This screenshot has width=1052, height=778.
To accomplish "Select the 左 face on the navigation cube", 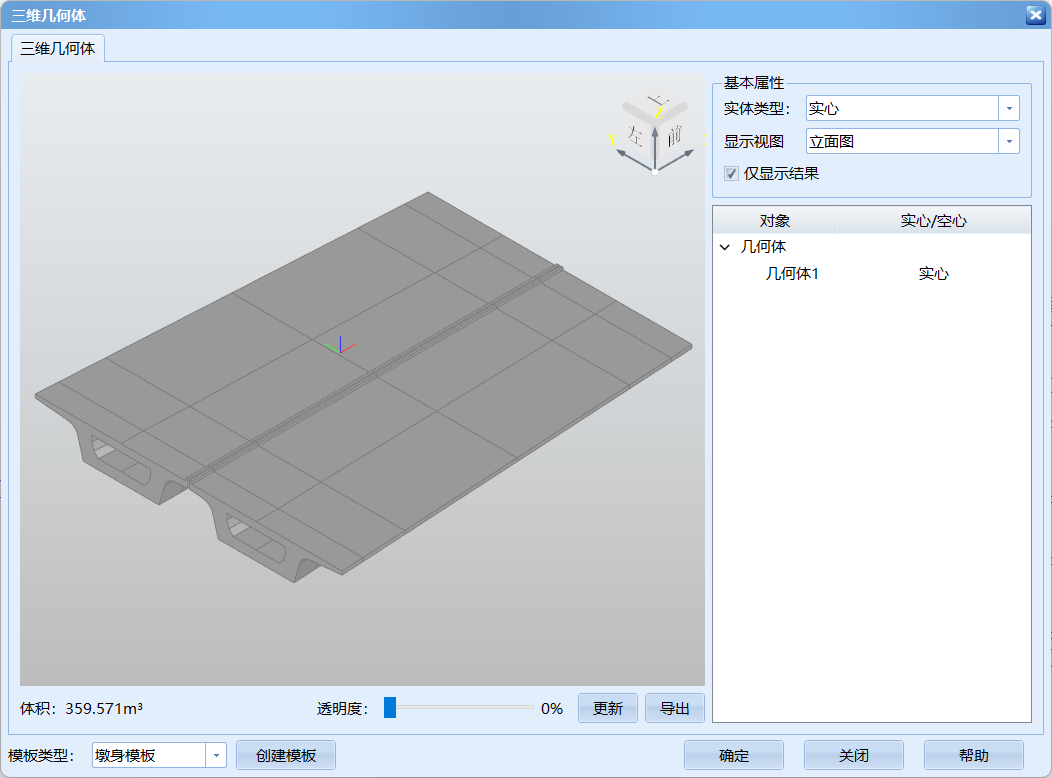I will [x=634, y=136].
